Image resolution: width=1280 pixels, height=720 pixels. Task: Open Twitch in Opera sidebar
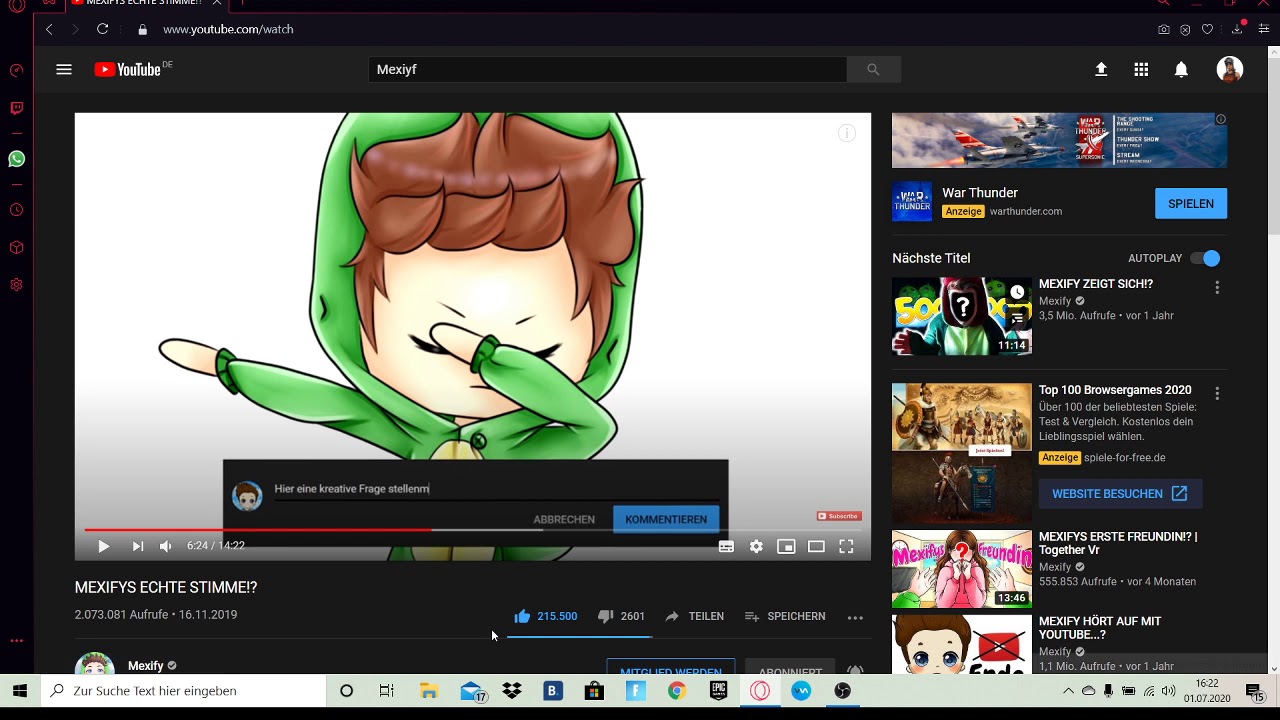16,108
